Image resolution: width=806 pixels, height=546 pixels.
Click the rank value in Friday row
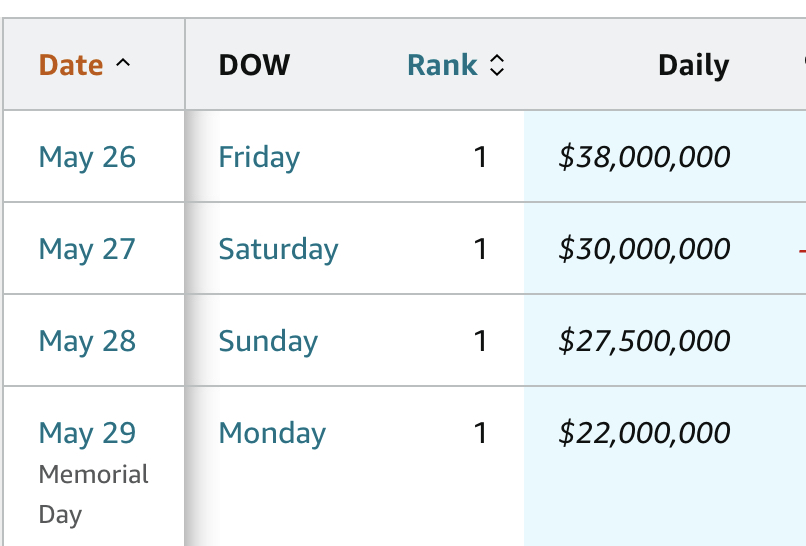[x=480, y=157]
